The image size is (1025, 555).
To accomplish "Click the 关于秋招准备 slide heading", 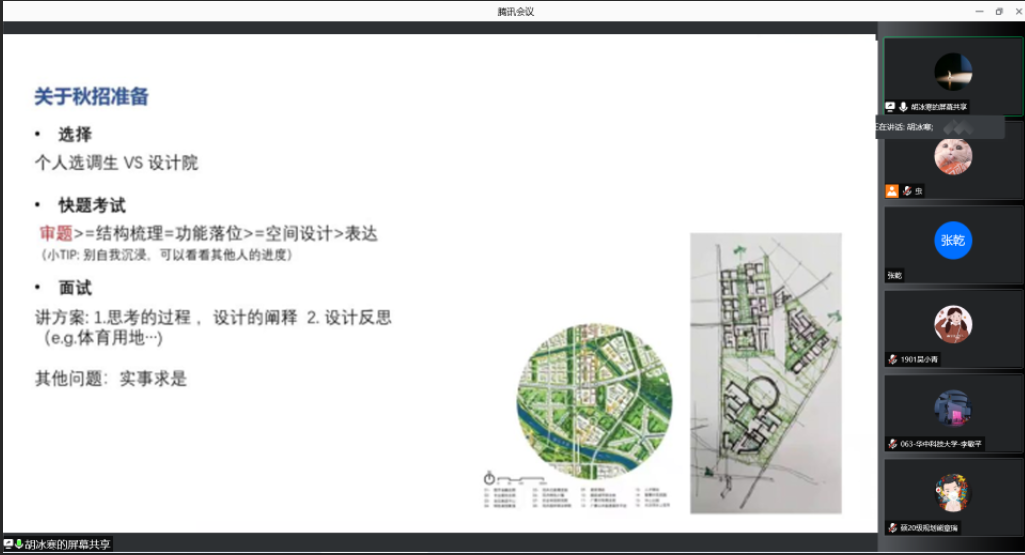I will [92, 97].
